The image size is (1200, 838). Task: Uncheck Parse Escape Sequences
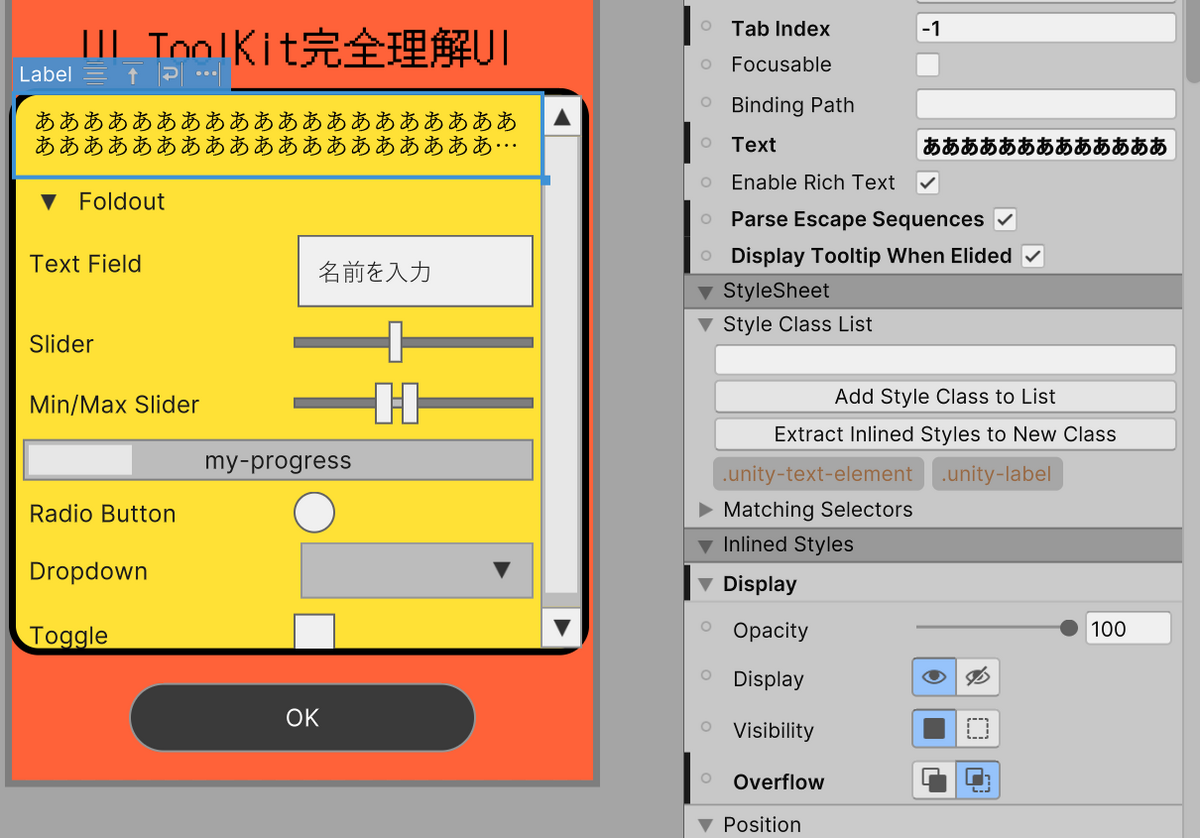coord(1005,219)
